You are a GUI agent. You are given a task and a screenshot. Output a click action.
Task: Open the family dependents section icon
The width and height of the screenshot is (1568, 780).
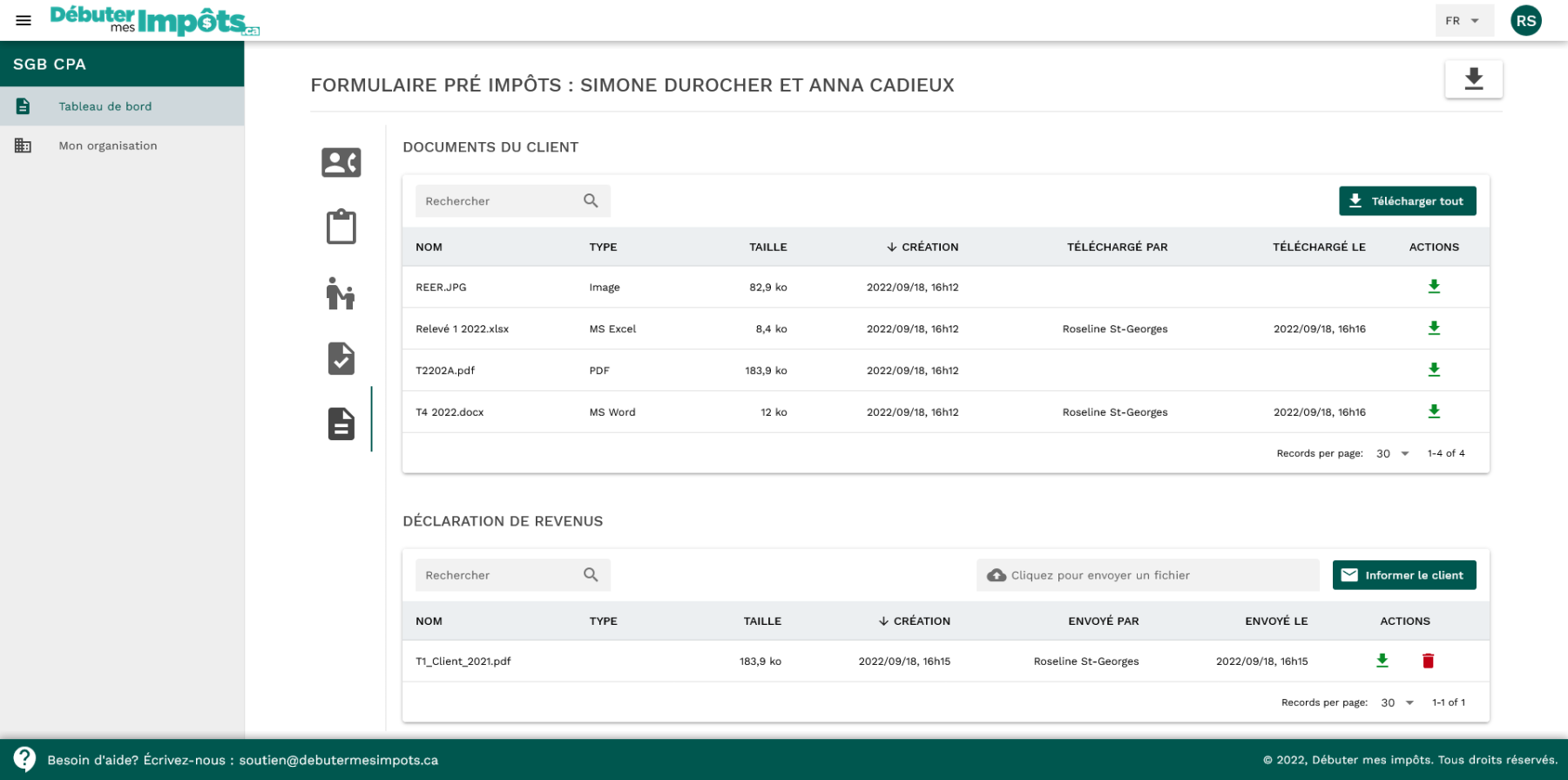(x=341, y=293)
